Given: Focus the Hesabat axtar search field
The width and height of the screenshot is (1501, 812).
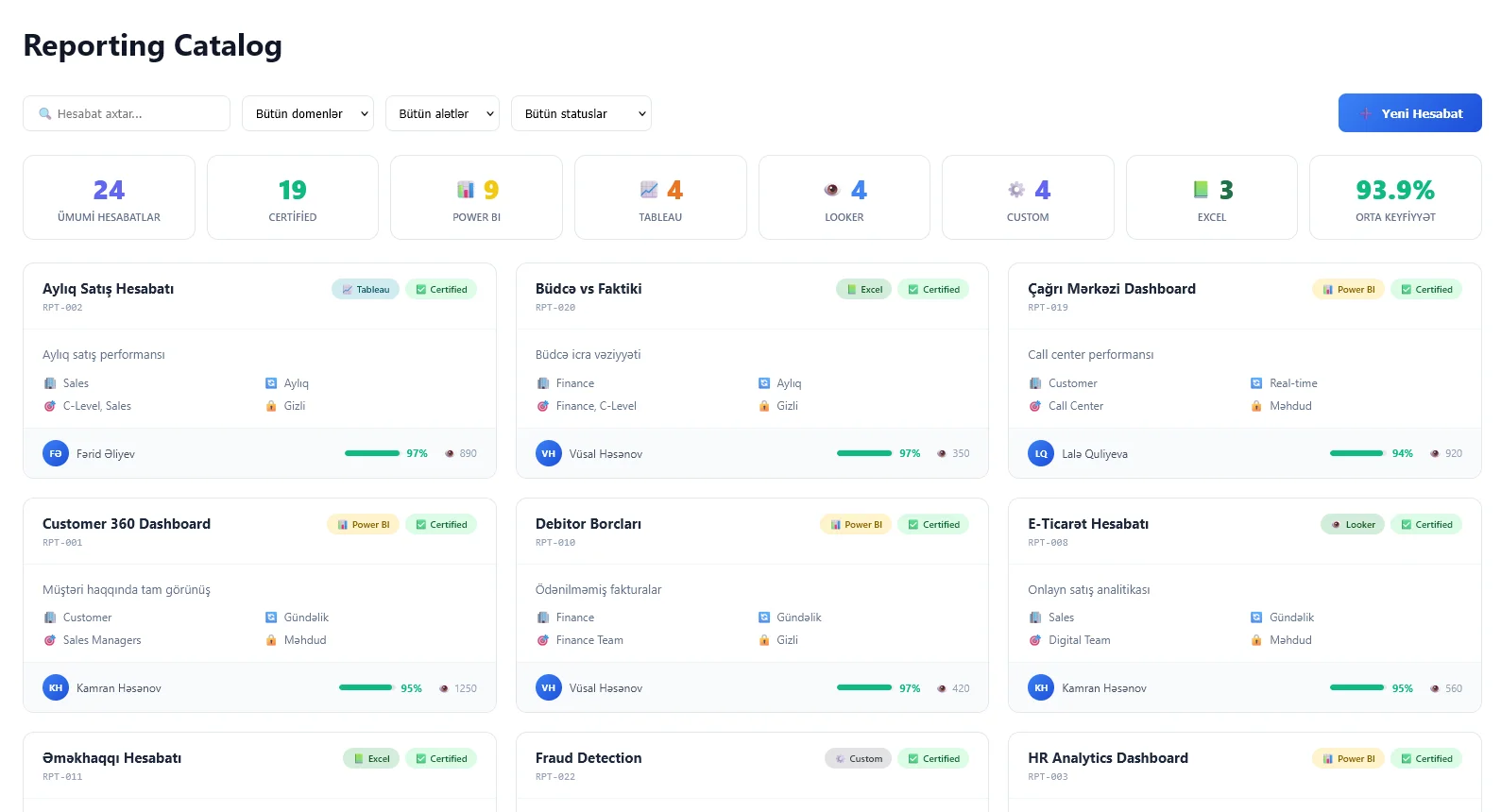Looking at the screenshot, I should (127, 113).
